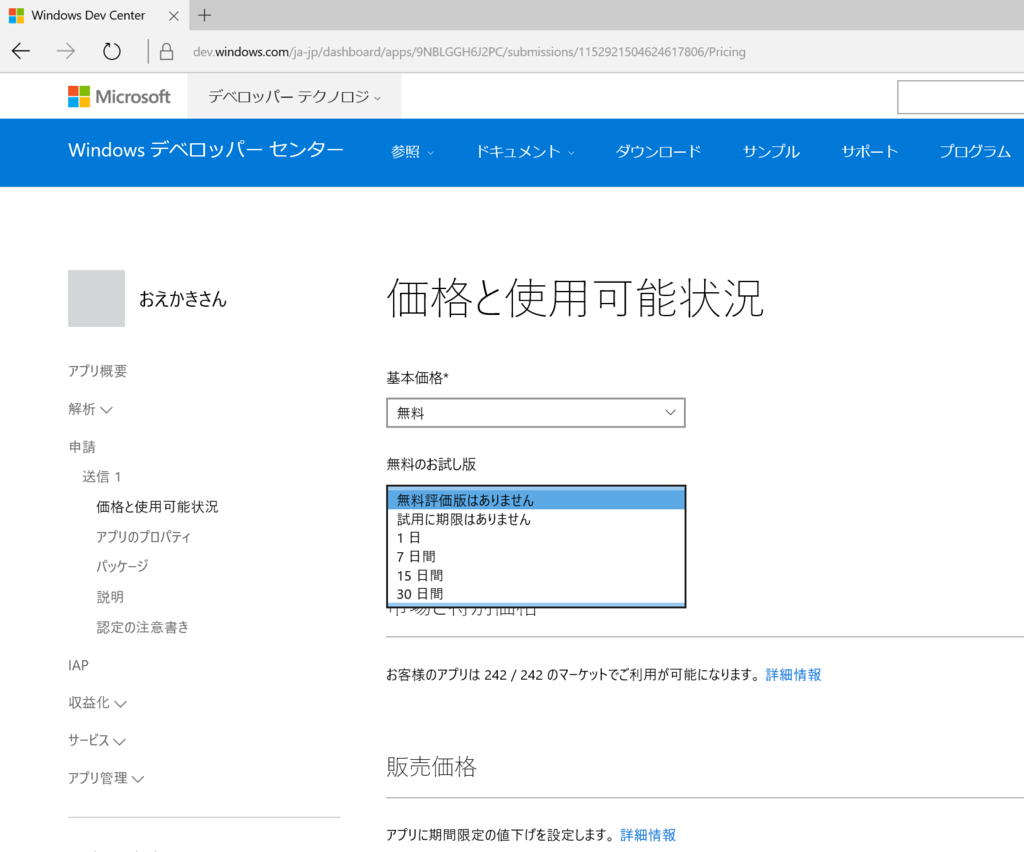1024x852 pixels.
Task: Close the Windows Dev Center tab
Action: pyautogui.click(x=174, y=16)
